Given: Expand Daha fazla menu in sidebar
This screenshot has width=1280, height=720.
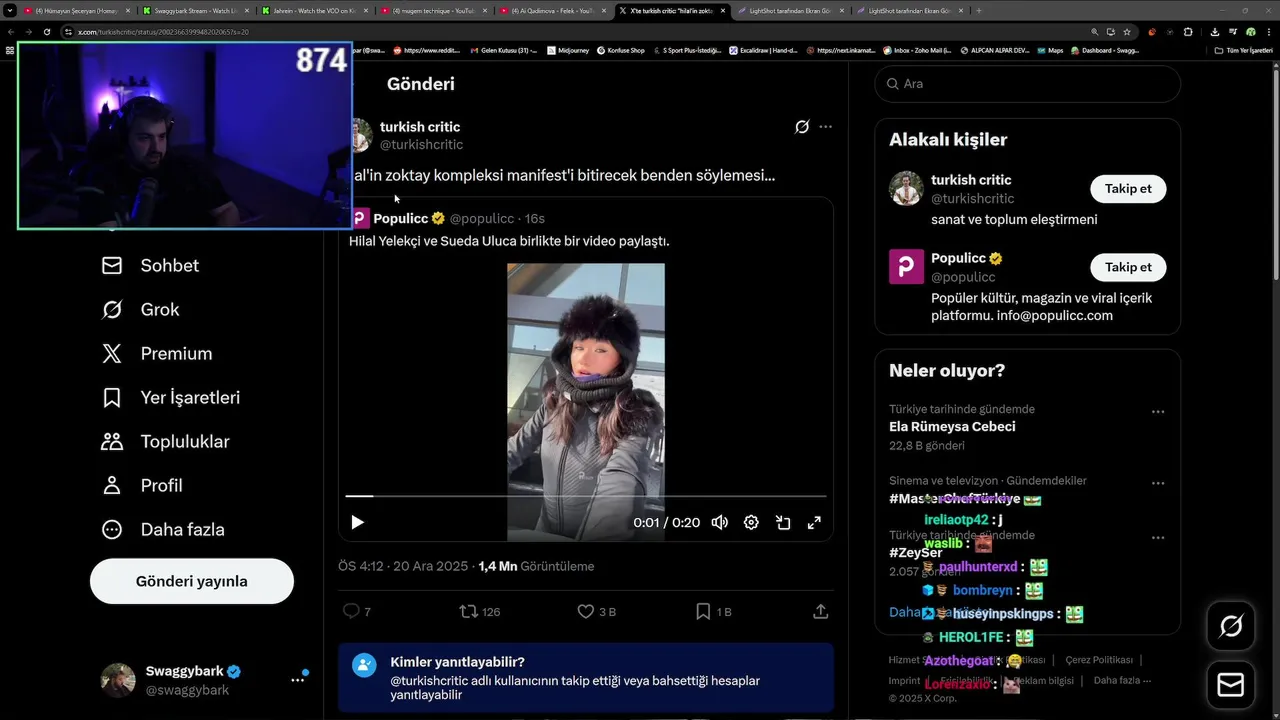Looking at the screenshot, I should point(163,529).
